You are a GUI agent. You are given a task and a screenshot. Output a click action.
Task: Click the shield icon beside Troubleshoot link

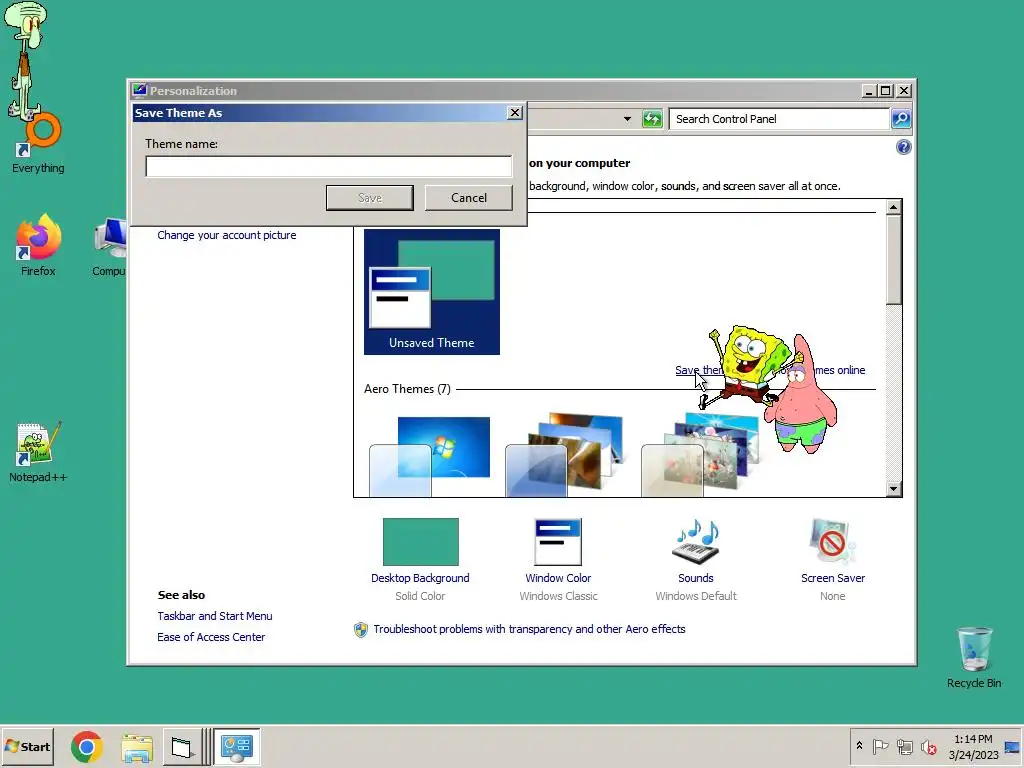(x=360, y=630)
